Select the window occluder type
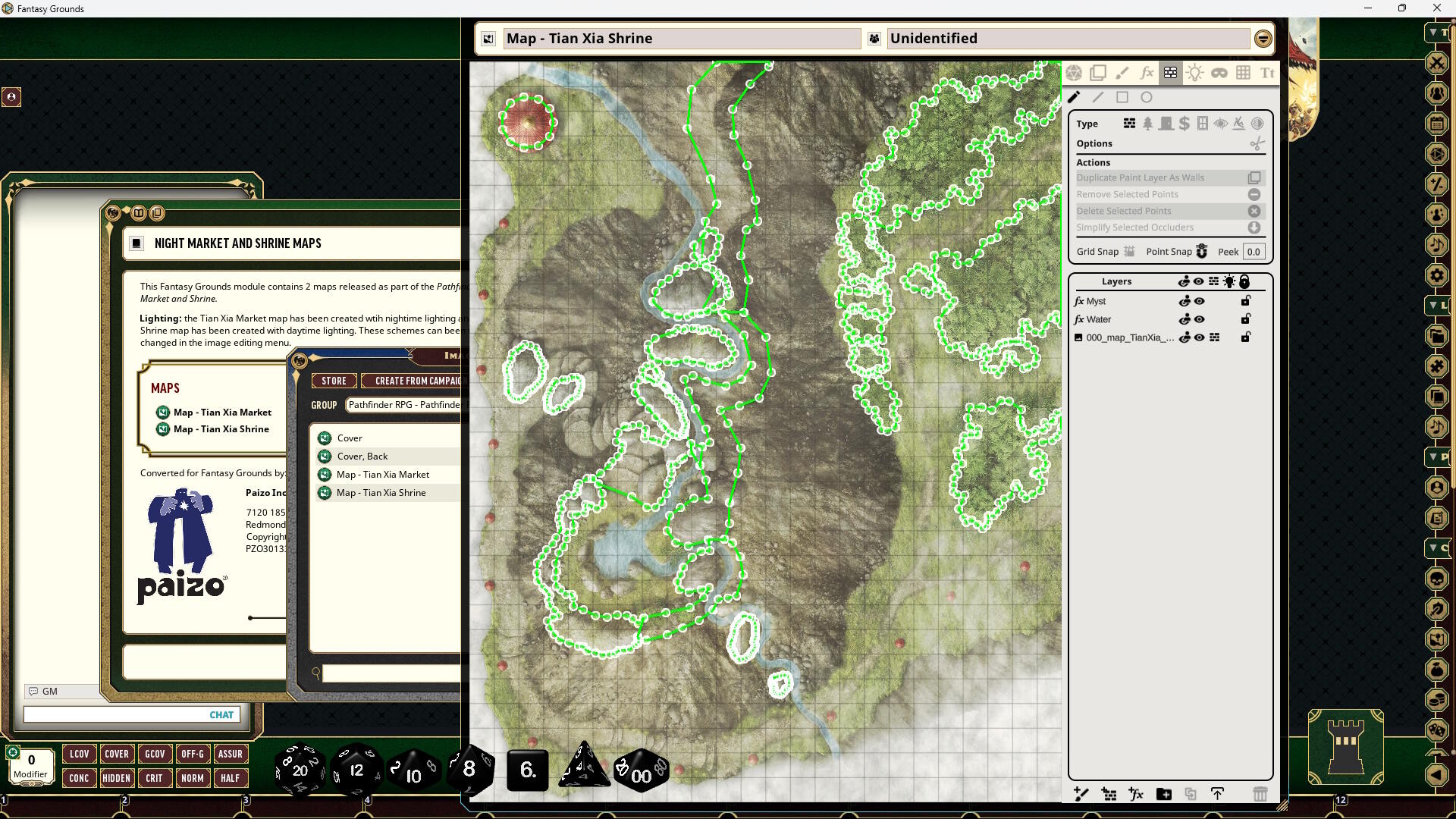1456x819 pixels. point(1202,124)
